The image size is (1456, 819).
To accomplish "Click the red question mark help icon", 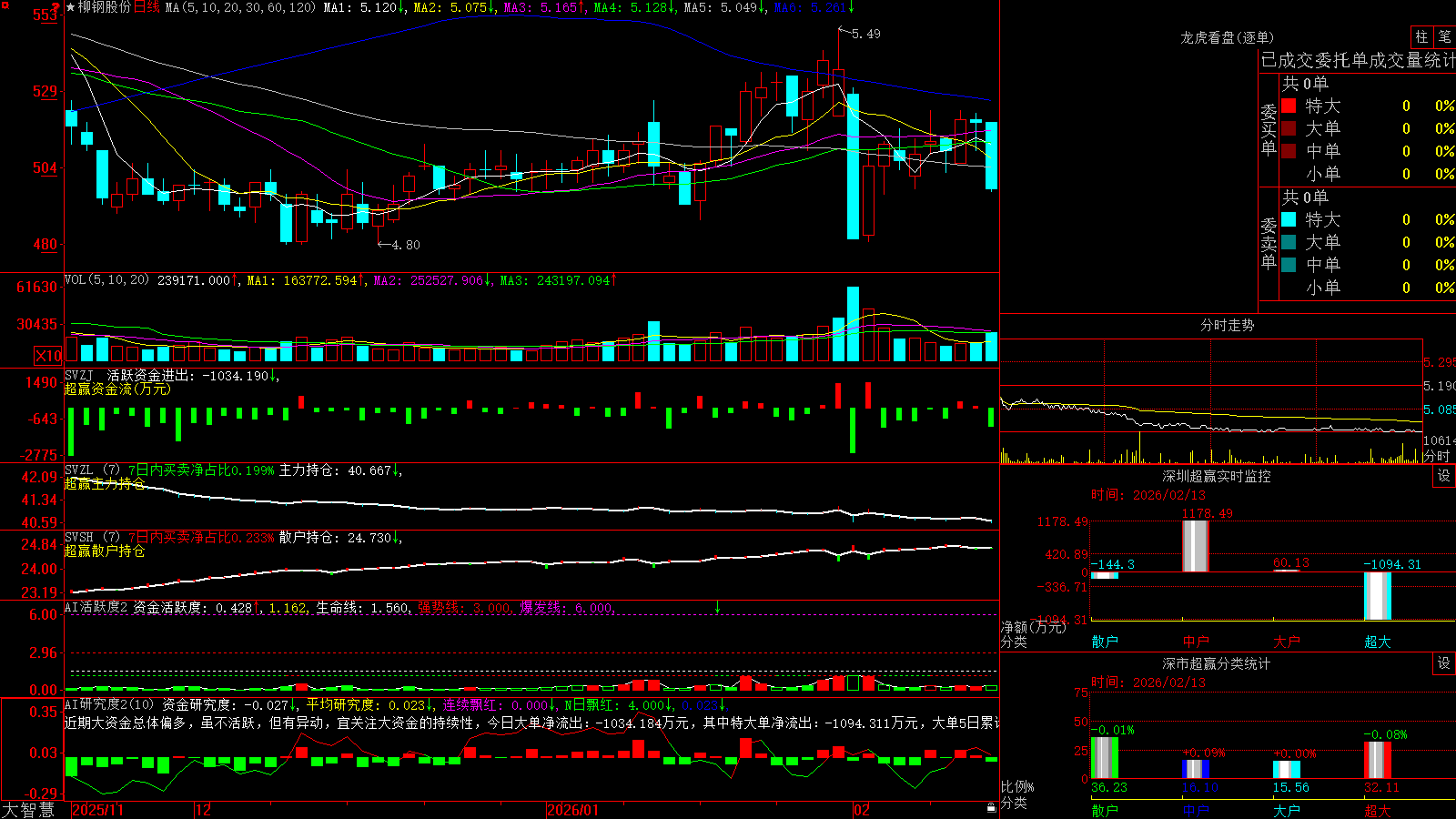I will [x=56, y=7].
